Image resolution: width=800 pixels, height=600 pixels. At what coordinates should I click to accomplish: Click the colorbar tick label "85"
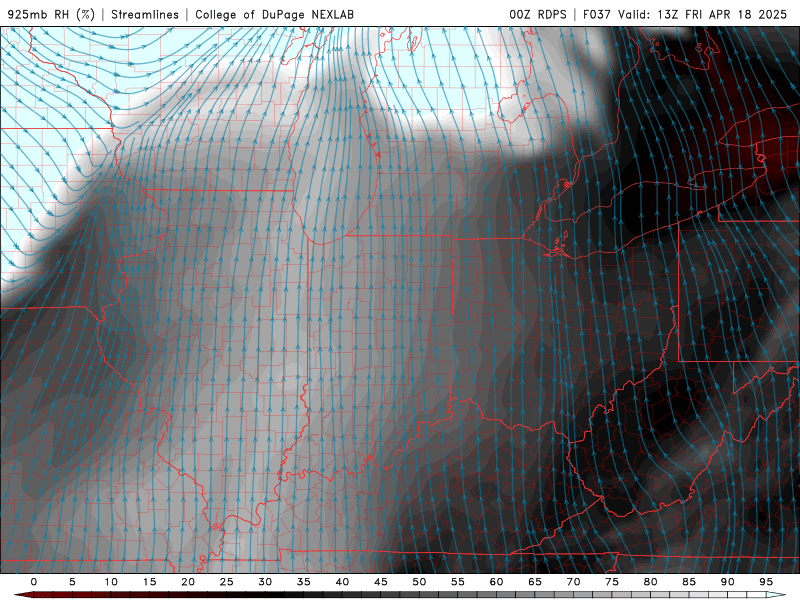pos(689,582)
